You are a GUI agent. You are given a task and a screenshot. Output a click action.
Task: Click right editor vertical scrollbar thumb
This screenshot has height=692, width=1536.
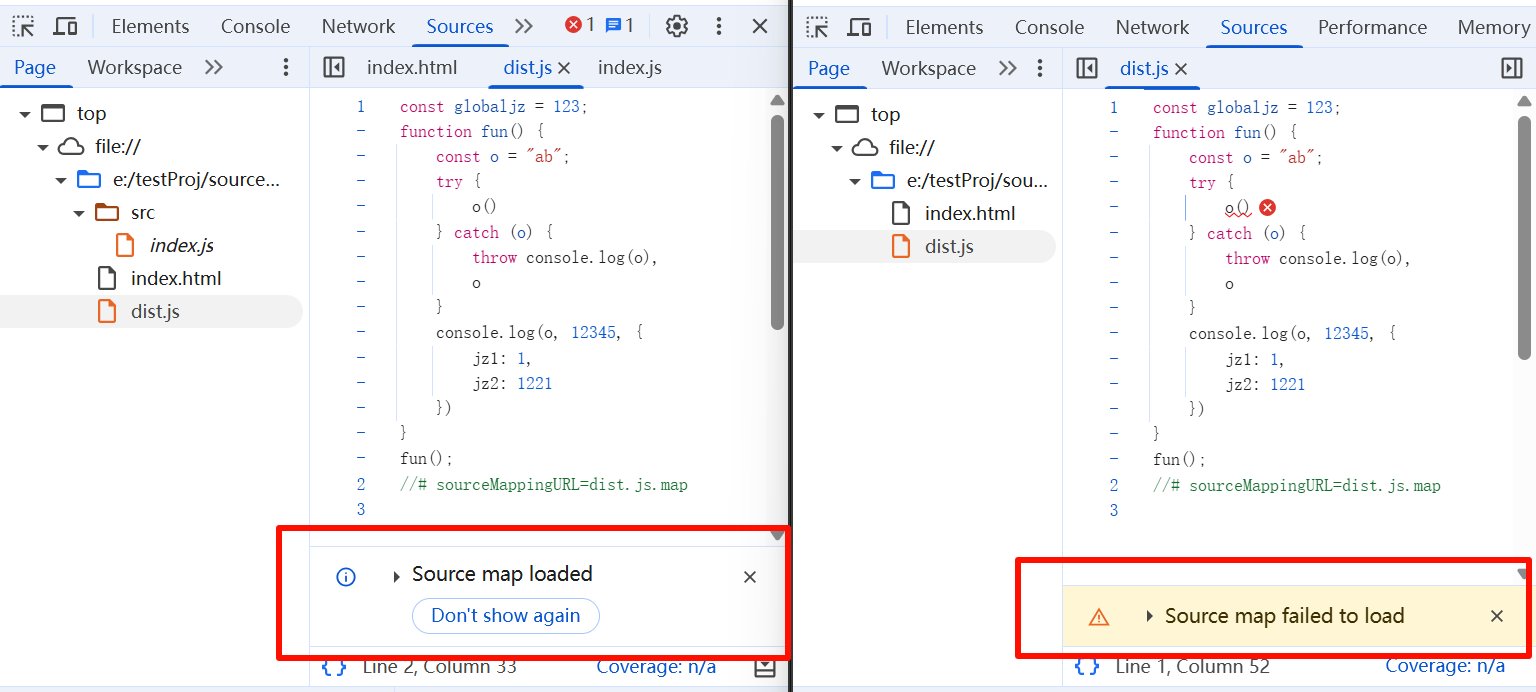point(1525,237)
